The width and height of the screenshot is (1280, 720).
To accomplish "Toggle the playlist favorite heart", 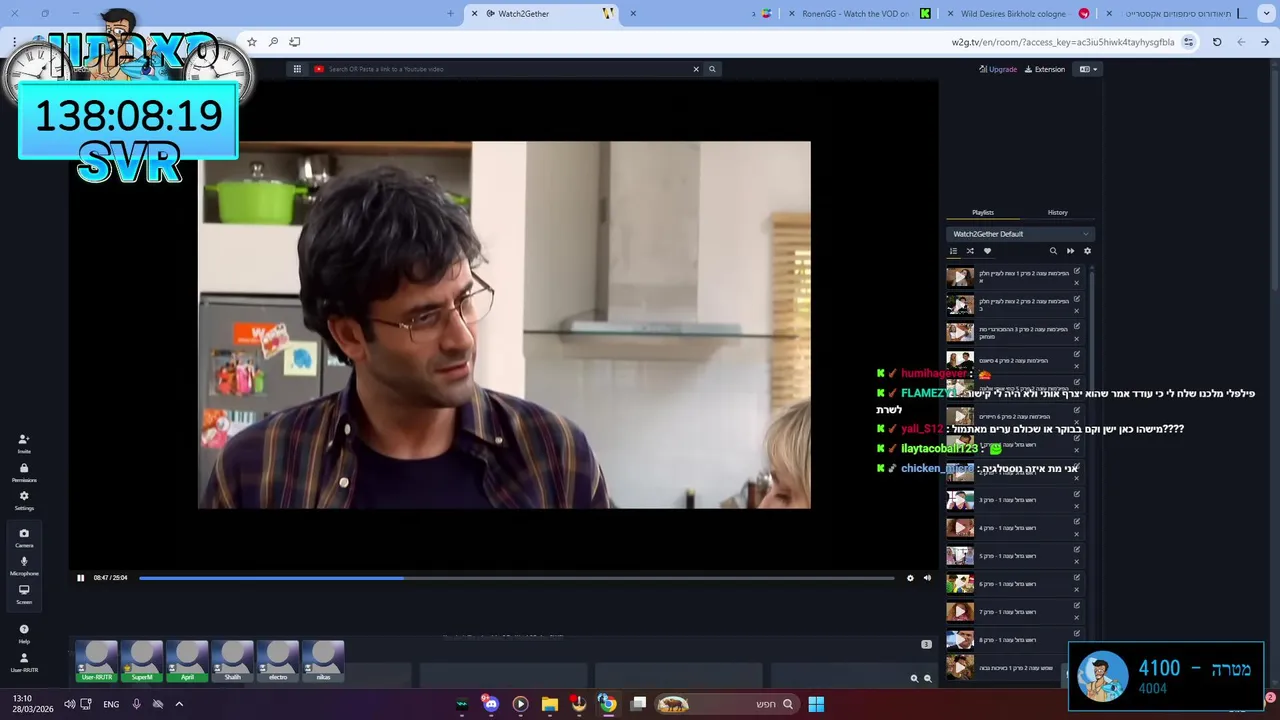I will tap(987, 251).
